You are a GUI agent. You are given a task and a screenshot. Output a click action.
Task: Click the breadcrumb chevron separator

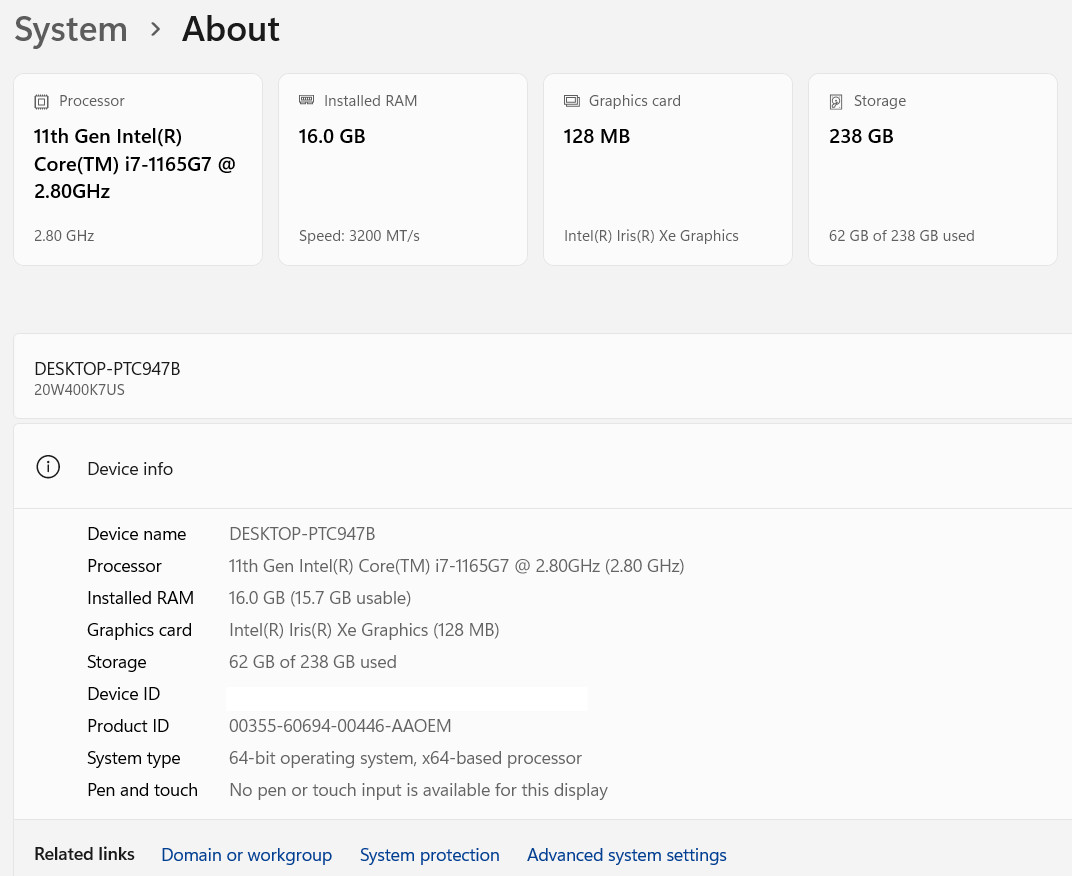[x=155, y=29]
